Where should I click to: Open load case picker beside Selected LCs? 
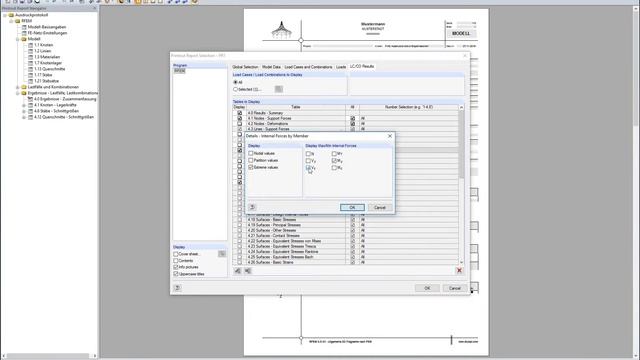tap(279, 89)
